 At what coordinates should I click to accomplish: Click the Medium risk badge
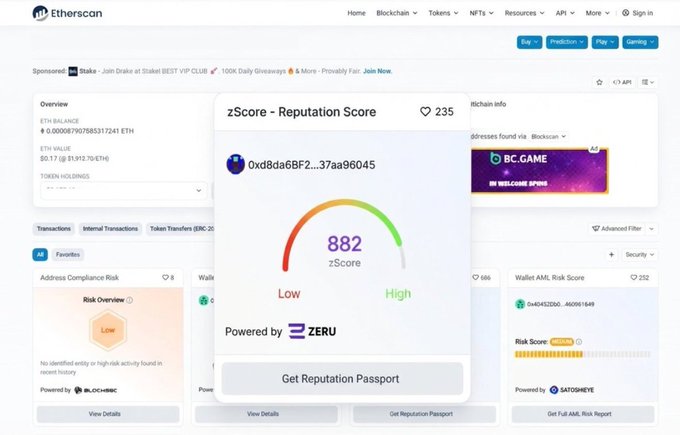click(562, 342)
